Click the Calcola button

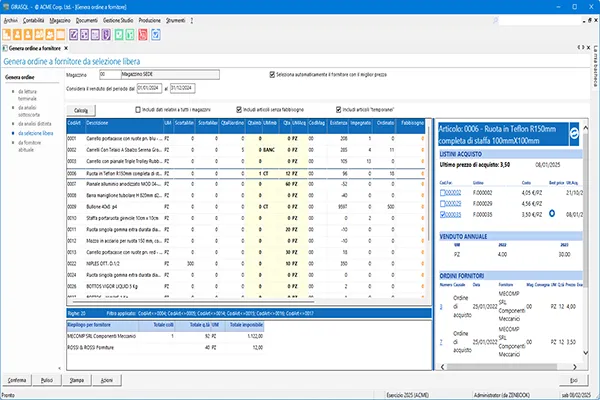coord(81,110)
